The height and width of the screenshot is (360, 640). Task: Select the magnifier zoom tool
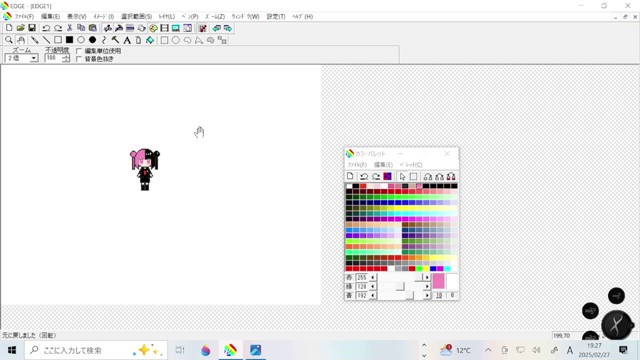point(9,40)
